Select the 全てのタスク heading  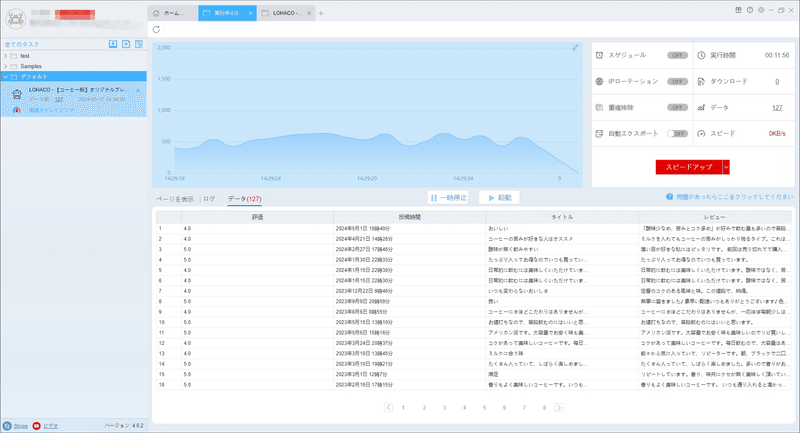coord(22,44)
